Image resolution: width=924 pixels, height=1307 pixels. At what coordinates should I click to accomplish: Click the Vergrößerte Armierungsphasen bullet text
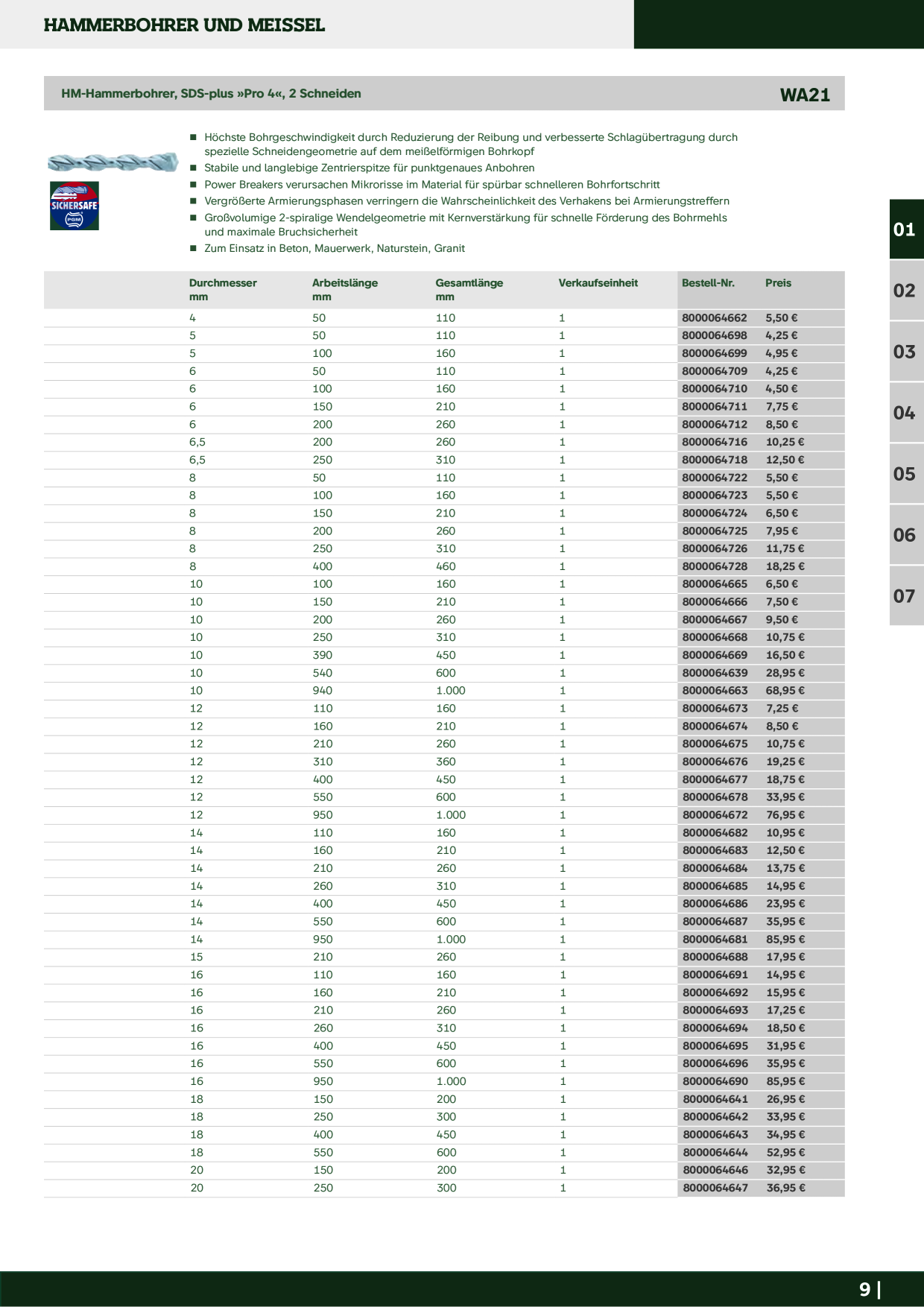coord(467,201)
